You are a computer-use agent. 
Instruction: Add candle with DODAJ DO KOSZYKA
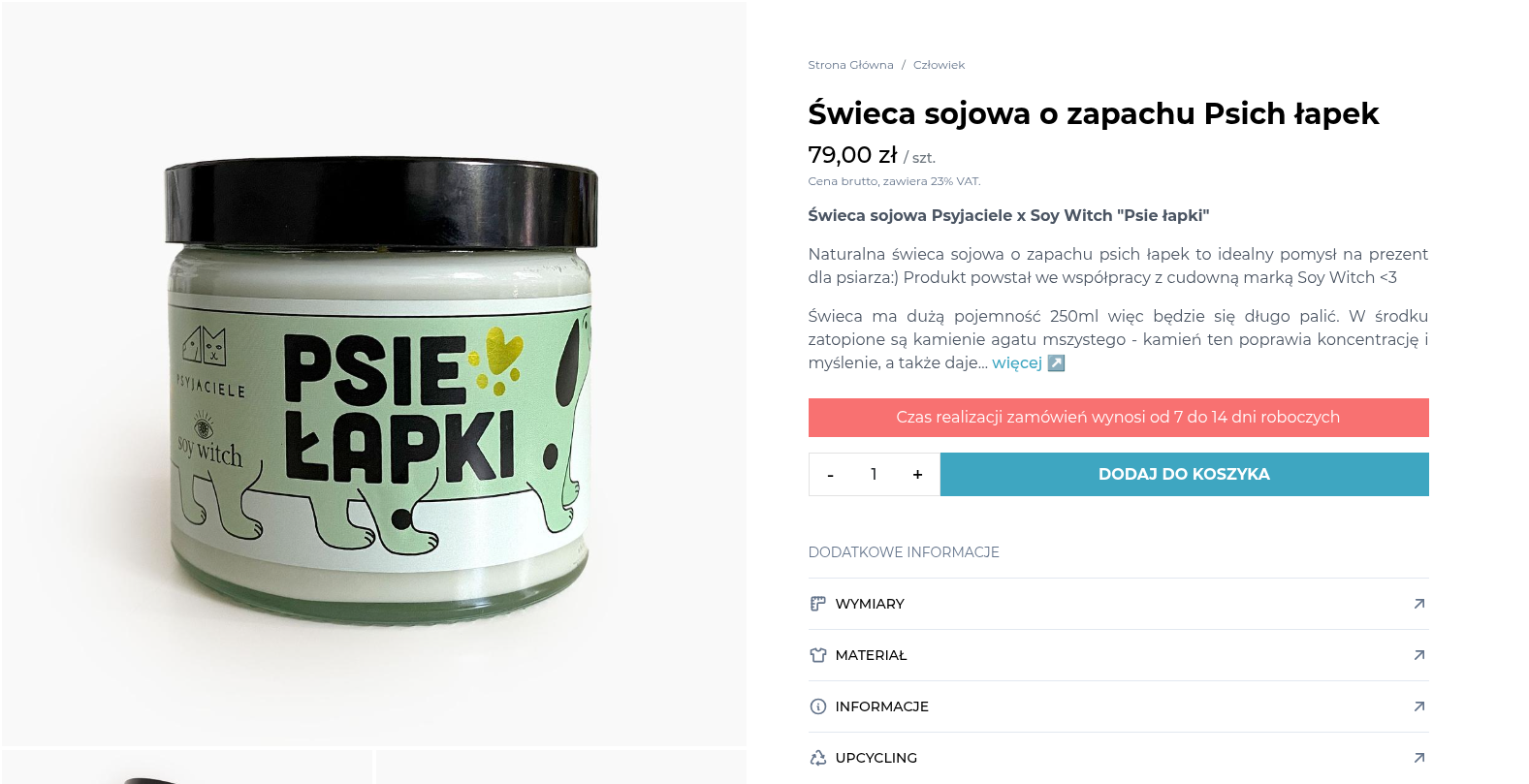pyautogui.click(x=1184, y=474)
